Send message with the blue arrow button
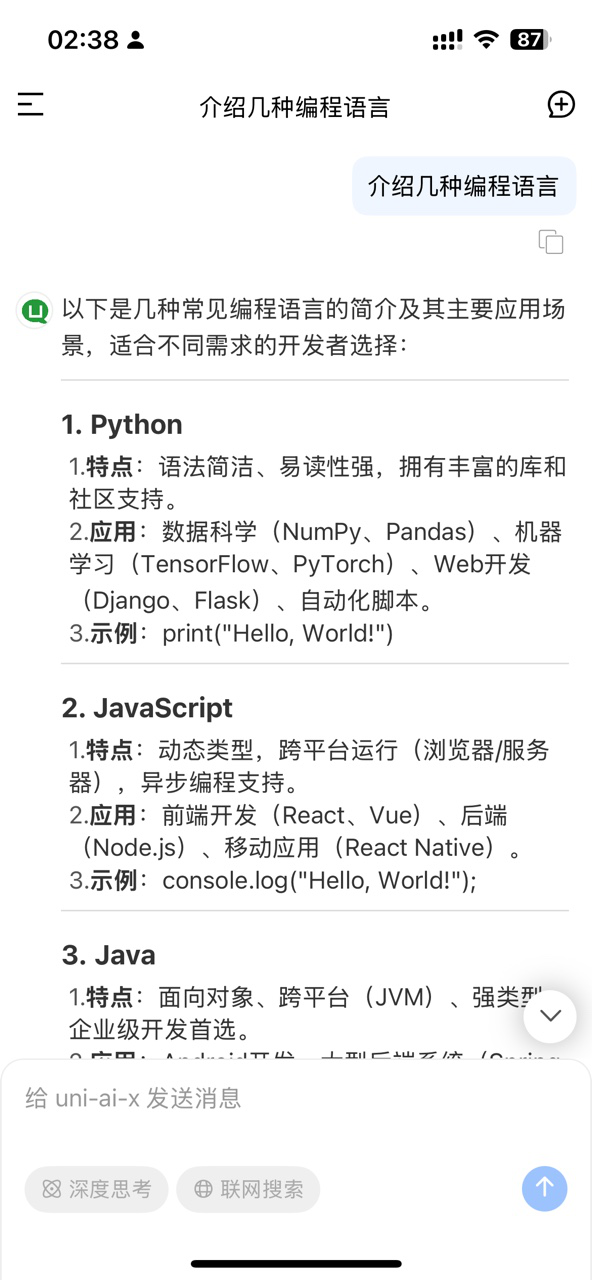This screenshot has height=1280, width=592. (544, 1187)
